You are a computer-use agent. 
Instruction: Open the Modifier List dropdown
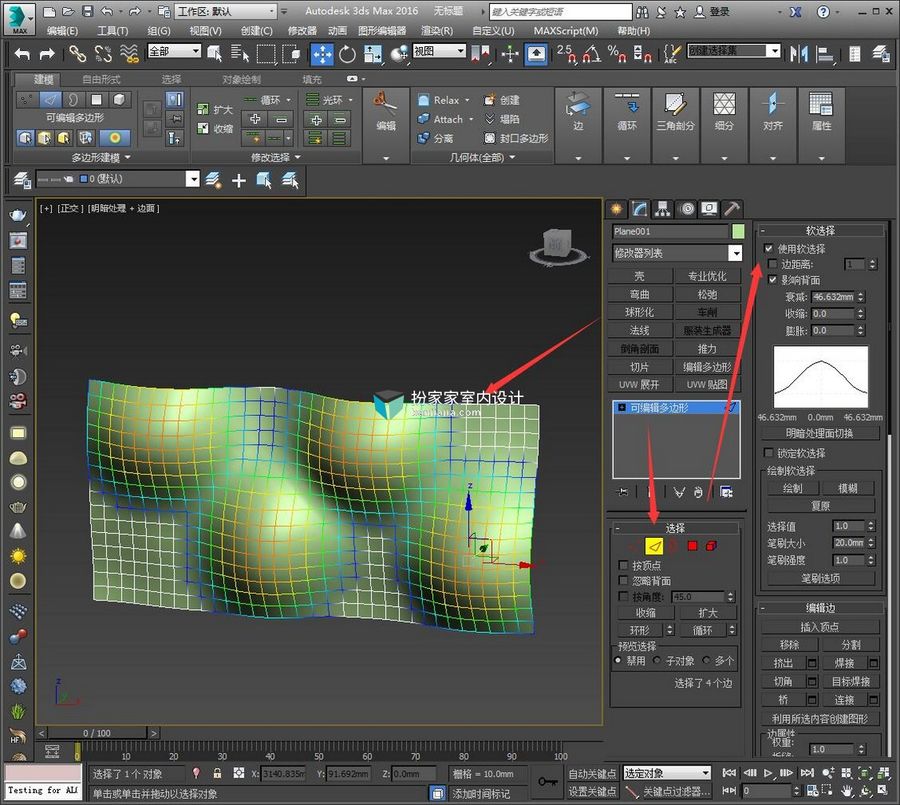pos(677,253)
